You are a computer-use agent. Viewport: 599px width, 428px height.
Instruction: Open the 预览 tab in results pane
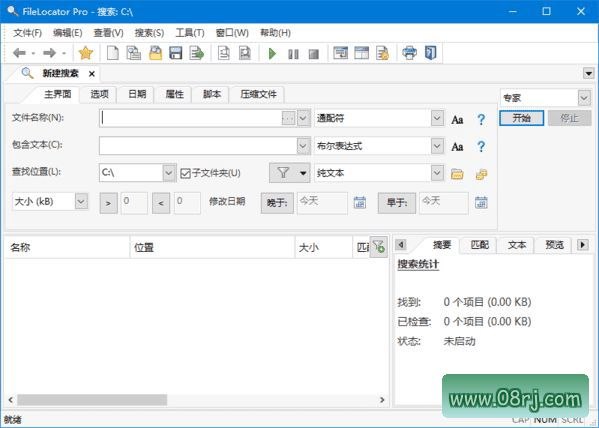(x=554, y=245)
